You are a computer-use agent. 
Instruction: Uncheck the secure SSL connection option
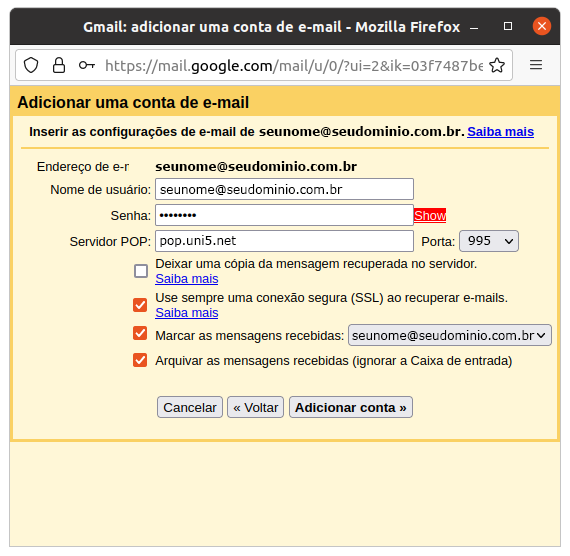pos(140,305)
